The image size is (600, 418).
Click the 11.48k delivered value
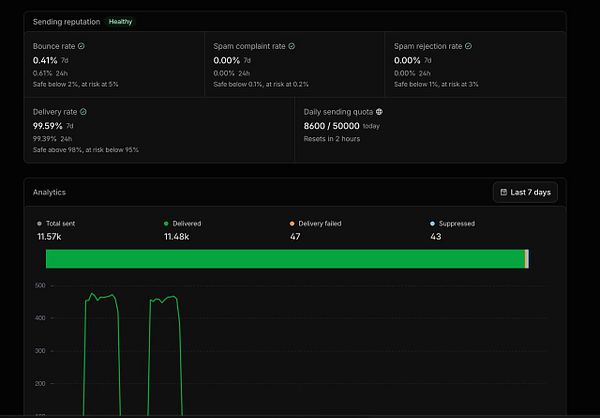coord(176,237)
